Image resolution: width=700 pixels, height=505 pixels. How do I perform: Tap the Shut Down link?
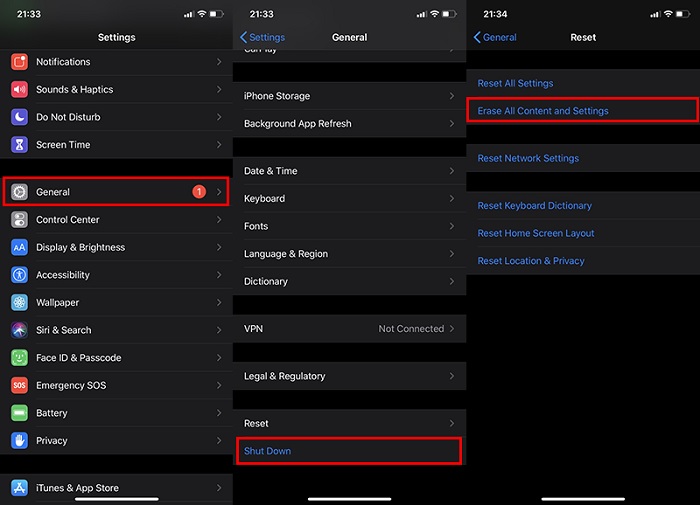tap(268, 451)
